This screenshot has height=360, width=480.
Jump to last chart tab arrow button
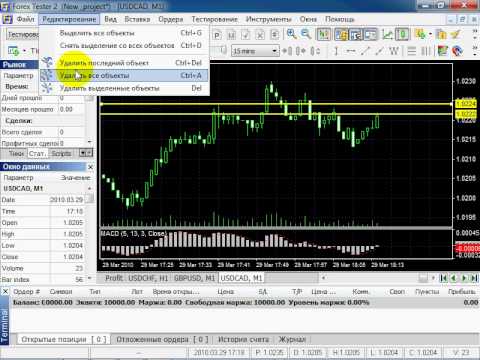(x=475, y=278)
